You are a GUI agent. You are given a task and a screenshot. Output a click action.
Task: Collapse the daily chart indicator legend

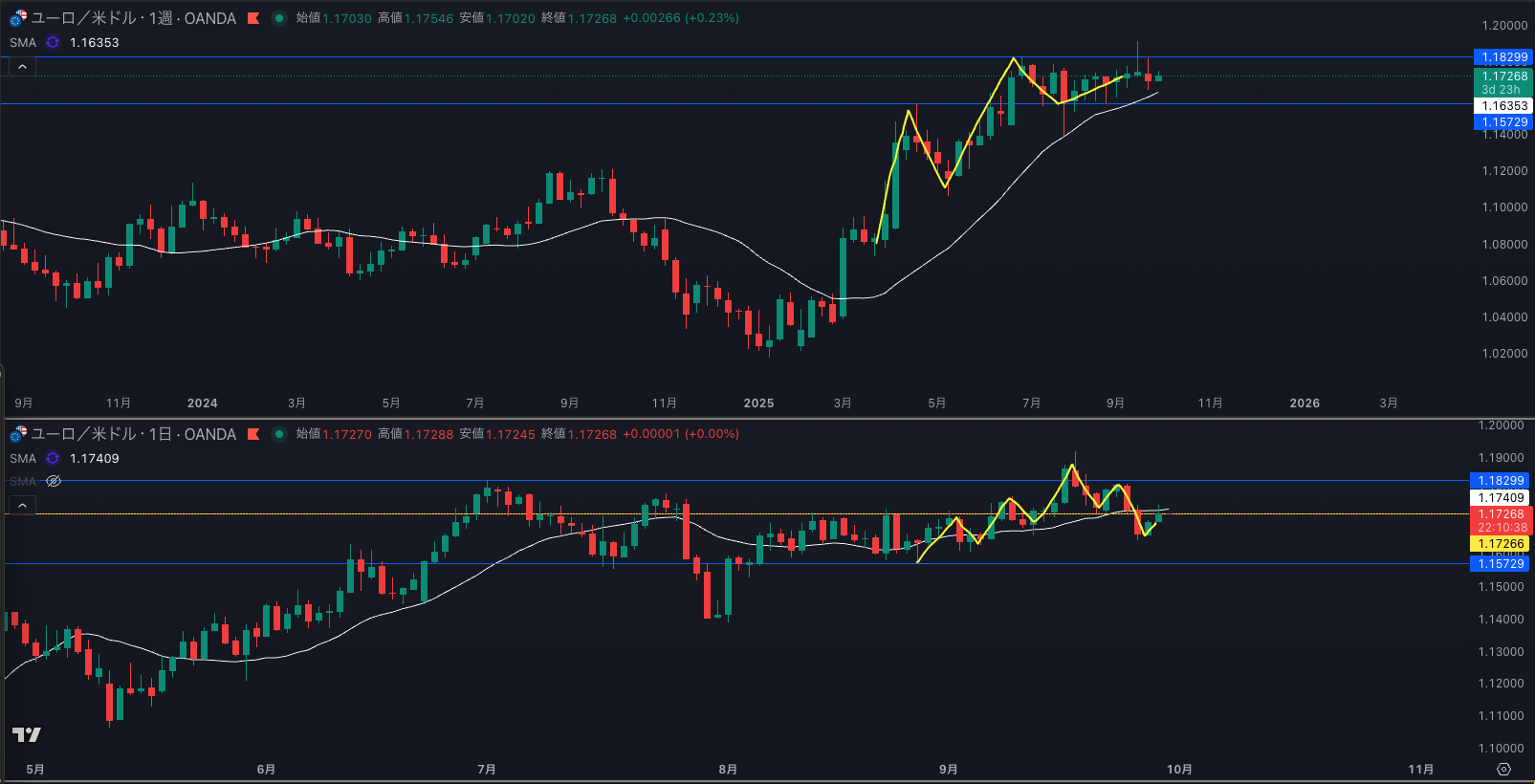tap(22, 505)
